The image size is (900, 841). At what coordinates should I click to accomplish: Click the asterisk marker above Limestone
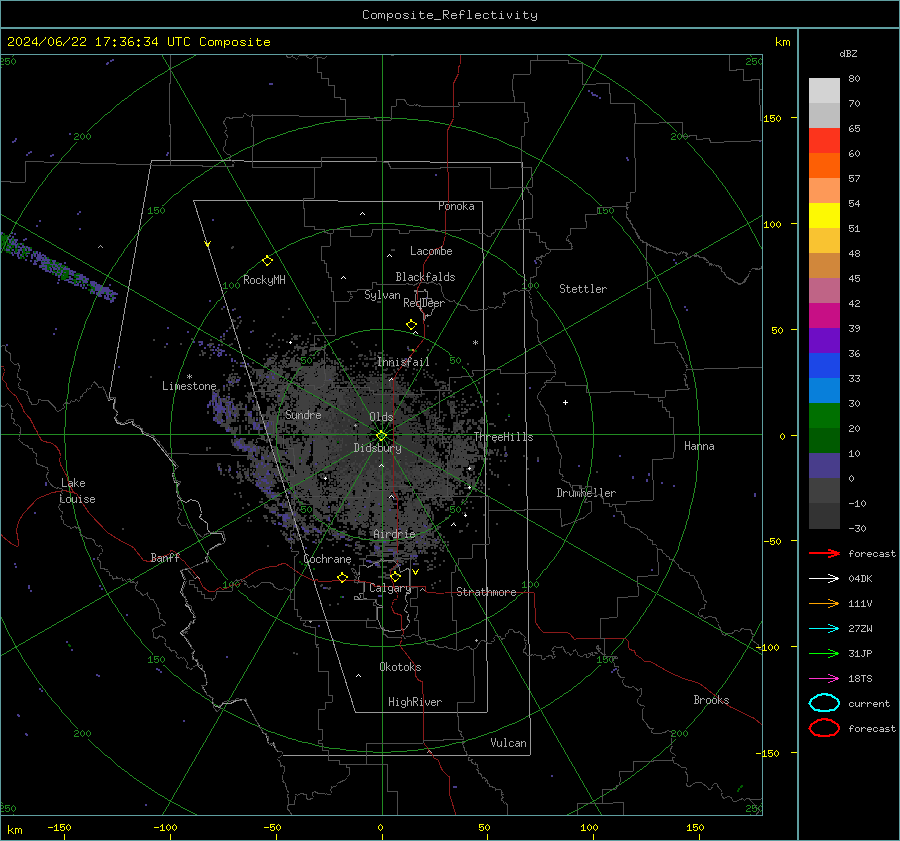pos(189,377)
